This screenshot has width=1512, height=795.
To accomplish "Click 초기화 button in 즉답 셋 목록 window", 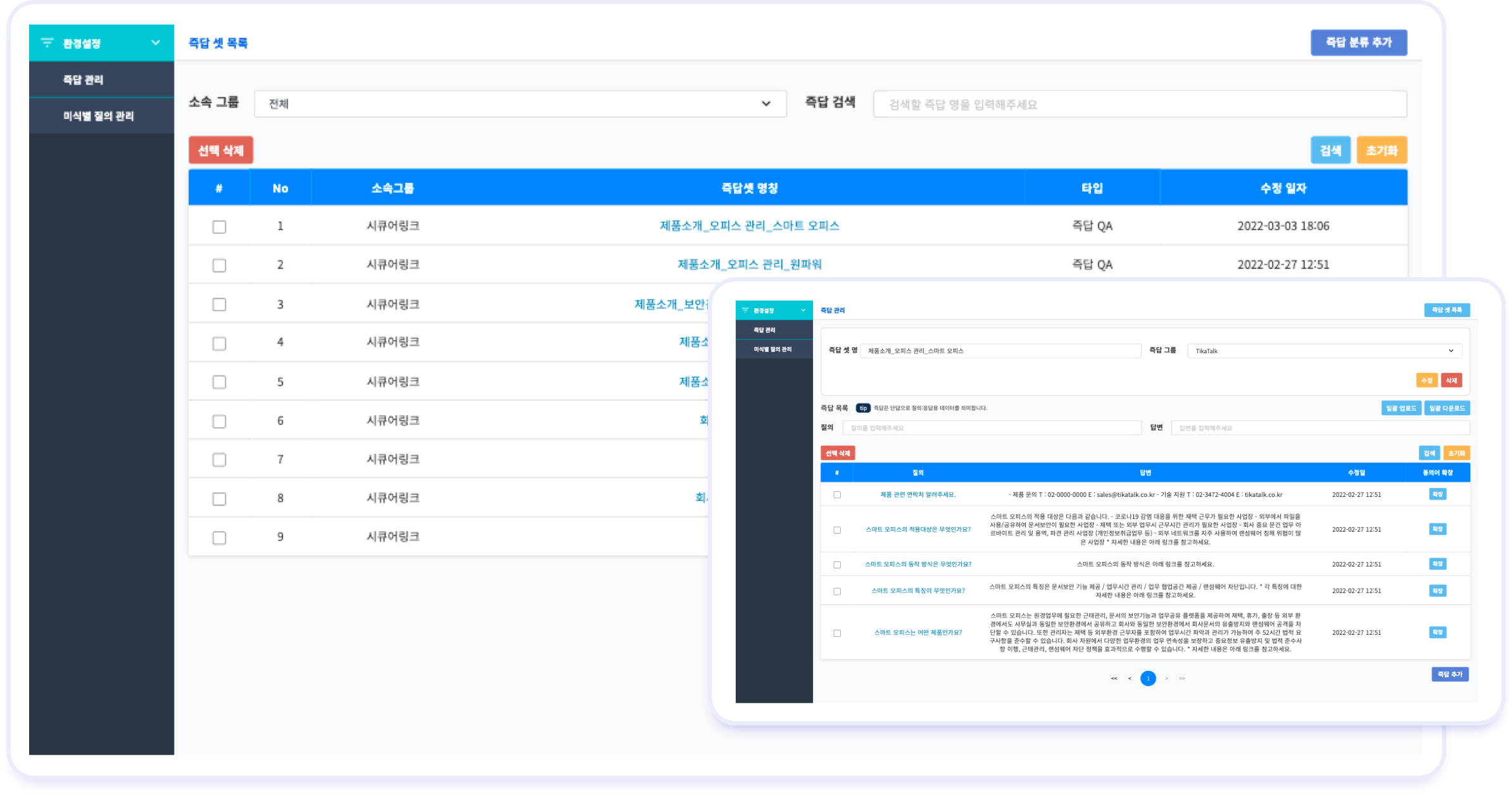I will tap(1382, 150).
